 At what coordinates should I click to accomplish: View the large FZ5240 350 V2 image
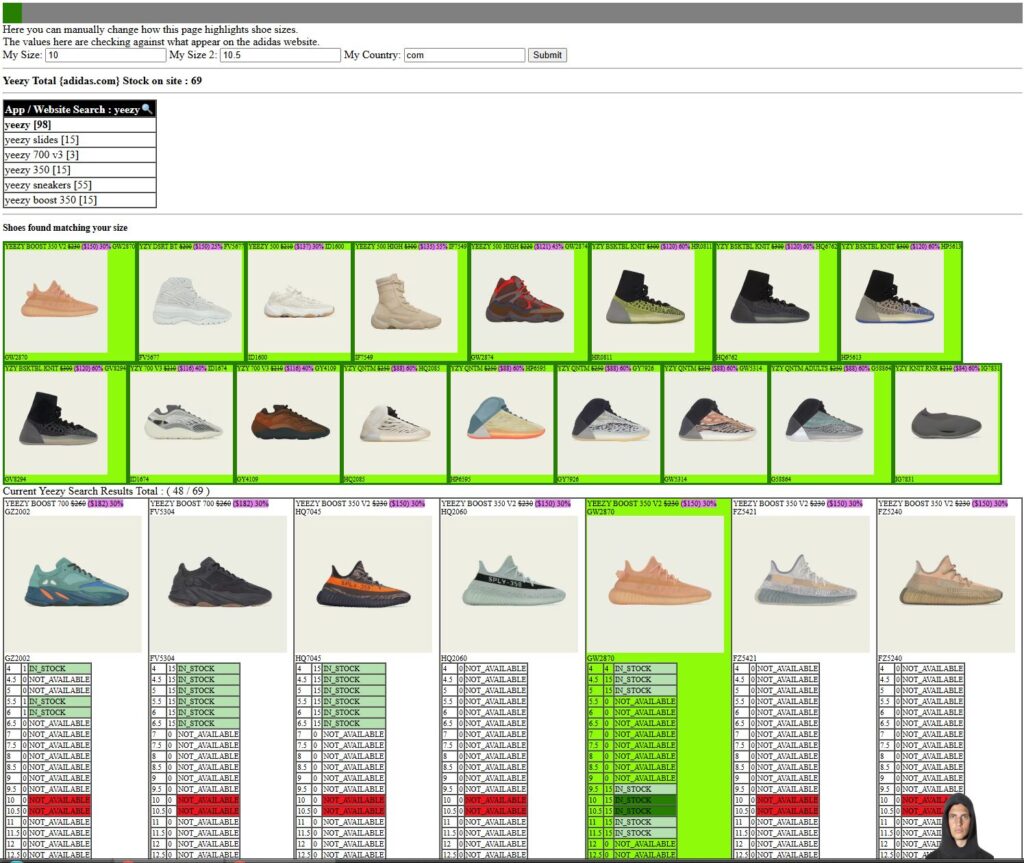[947, 584]
